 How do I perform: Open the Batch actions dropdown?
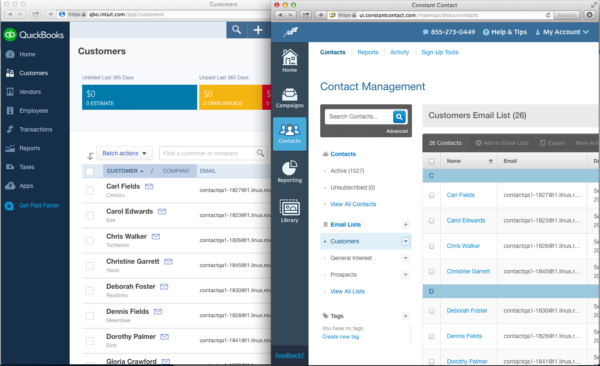point(124,153)
